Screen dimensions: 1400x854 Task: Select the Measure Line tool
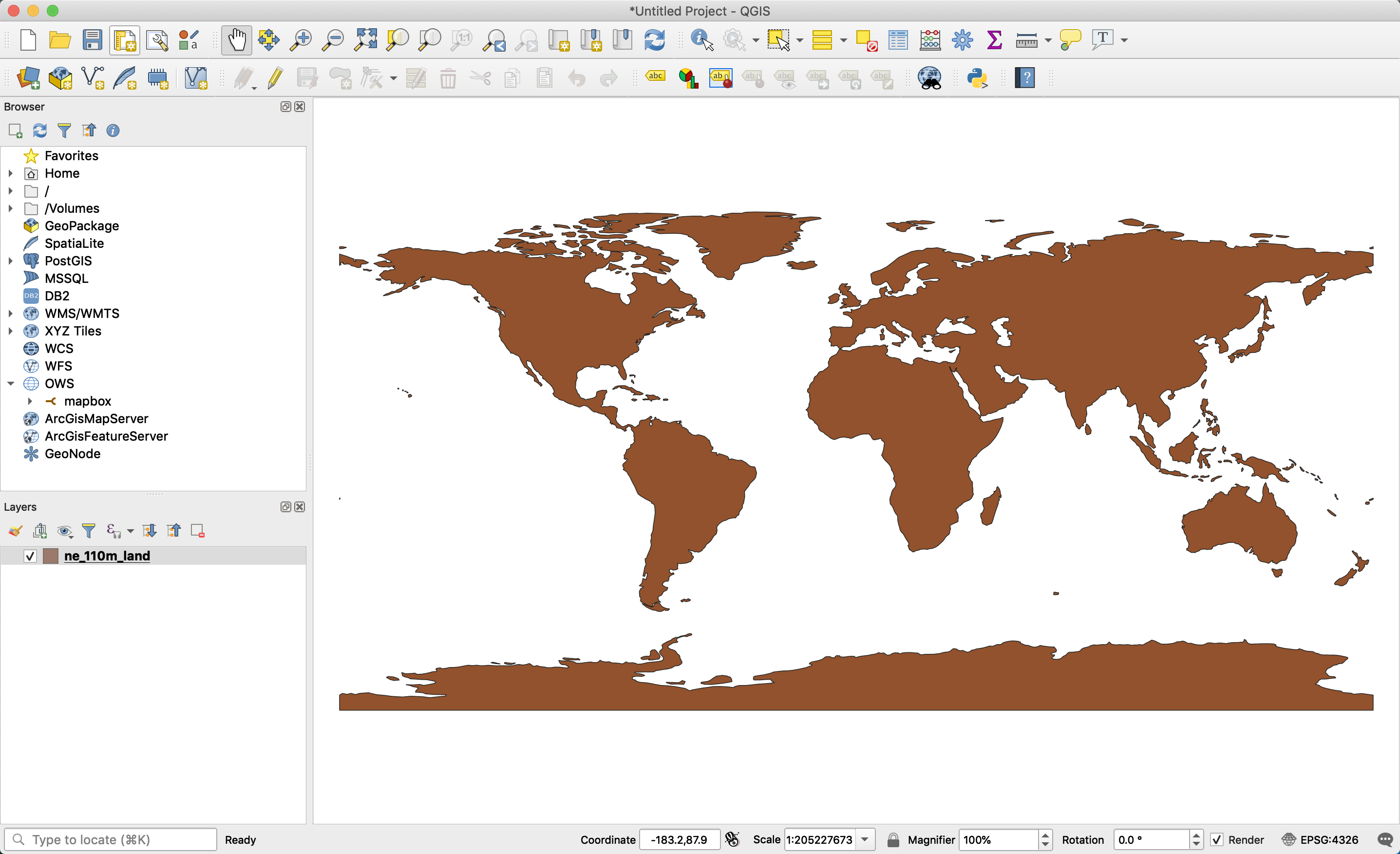click(1027, 40)
